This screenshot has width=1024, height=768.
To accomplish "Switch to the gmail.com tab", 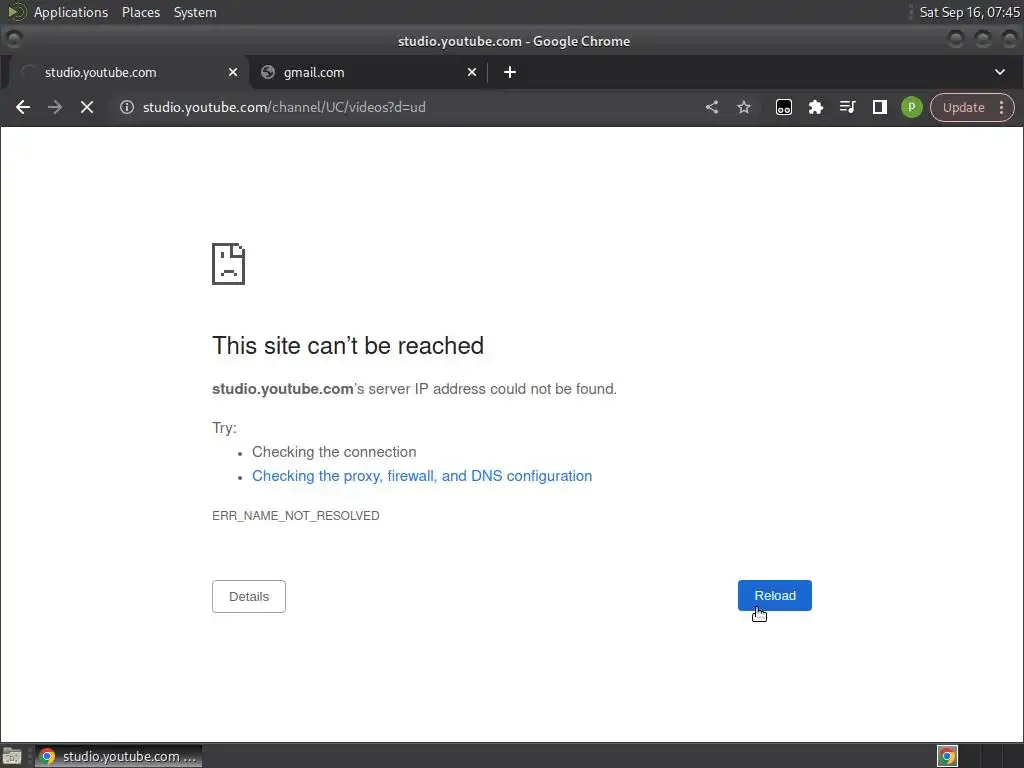I will [368, 72].
